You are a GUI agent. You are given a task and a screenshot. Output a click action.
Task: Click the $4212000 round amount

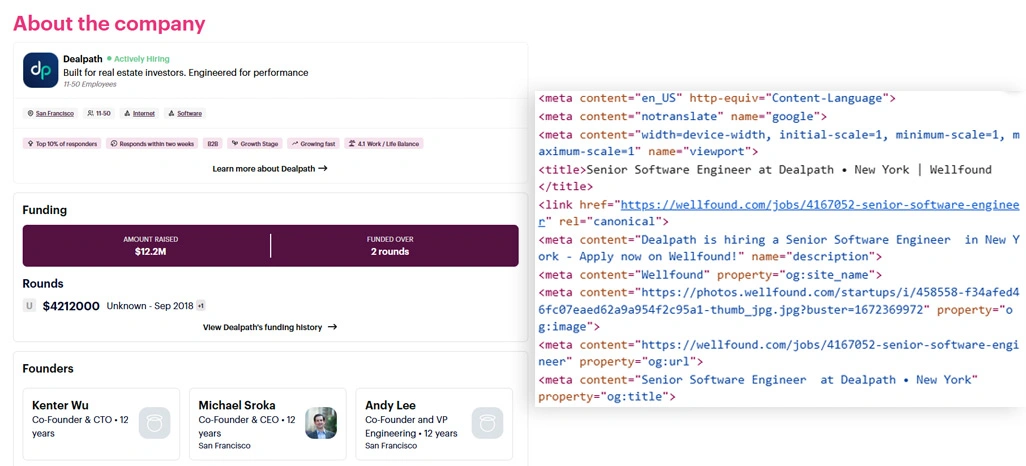pos(71,306)
